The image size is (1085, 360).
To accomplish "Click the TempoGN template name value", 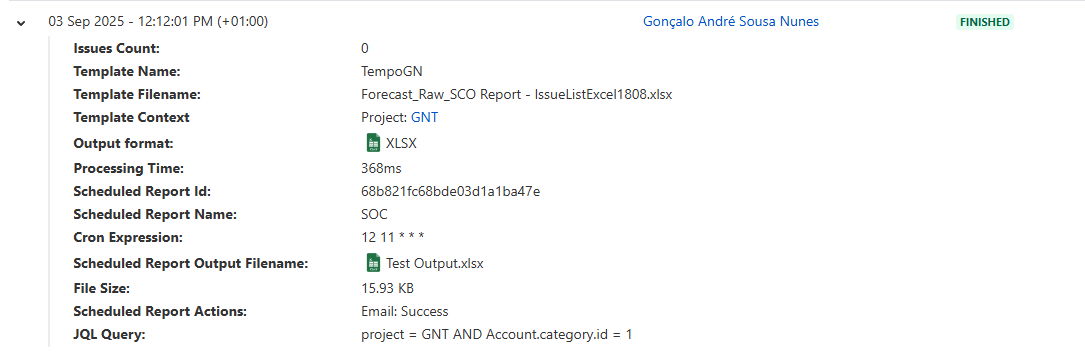I will [391, 71].
